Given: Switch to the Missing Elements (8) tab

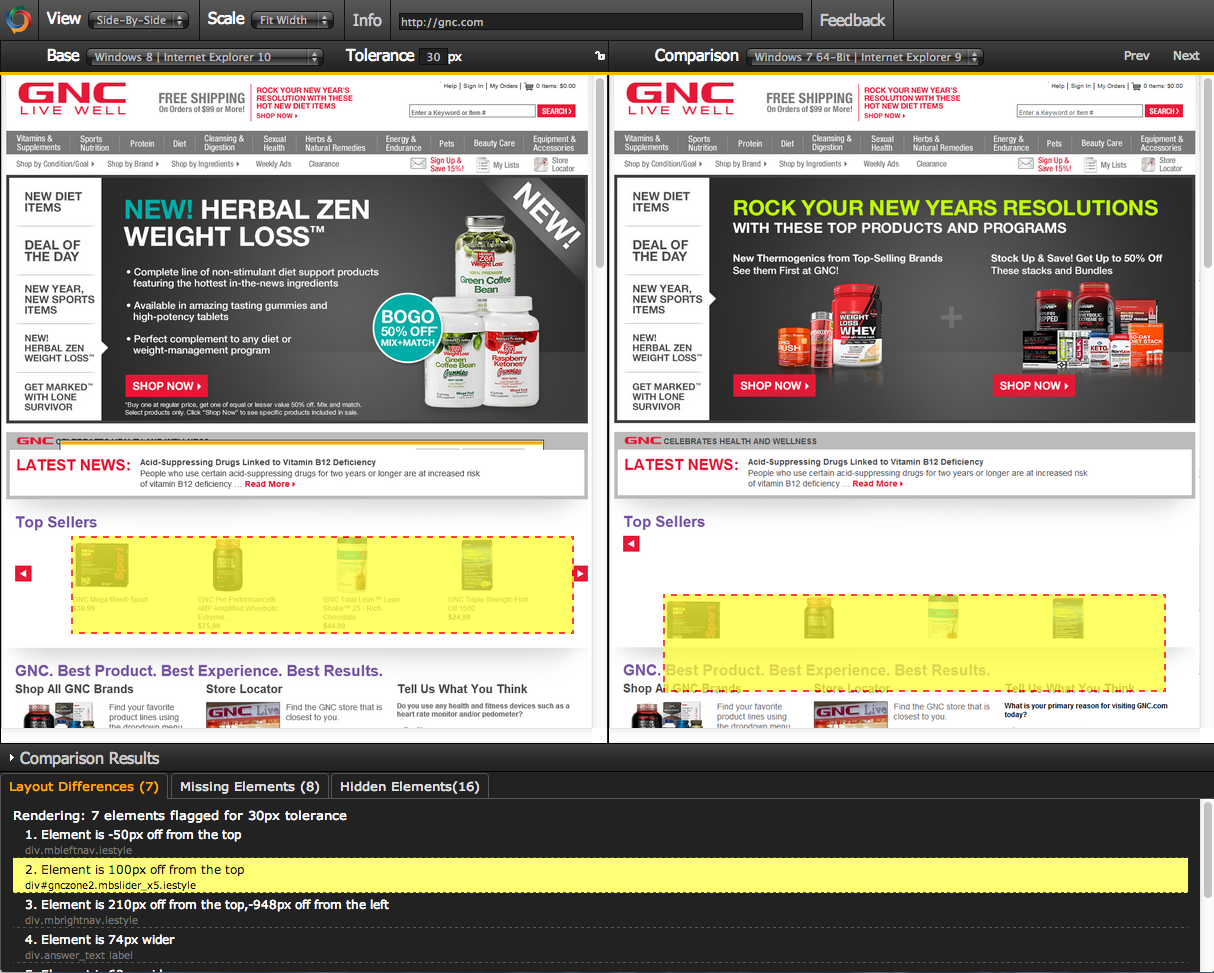Looking at the screenshot, I should 250,787.
